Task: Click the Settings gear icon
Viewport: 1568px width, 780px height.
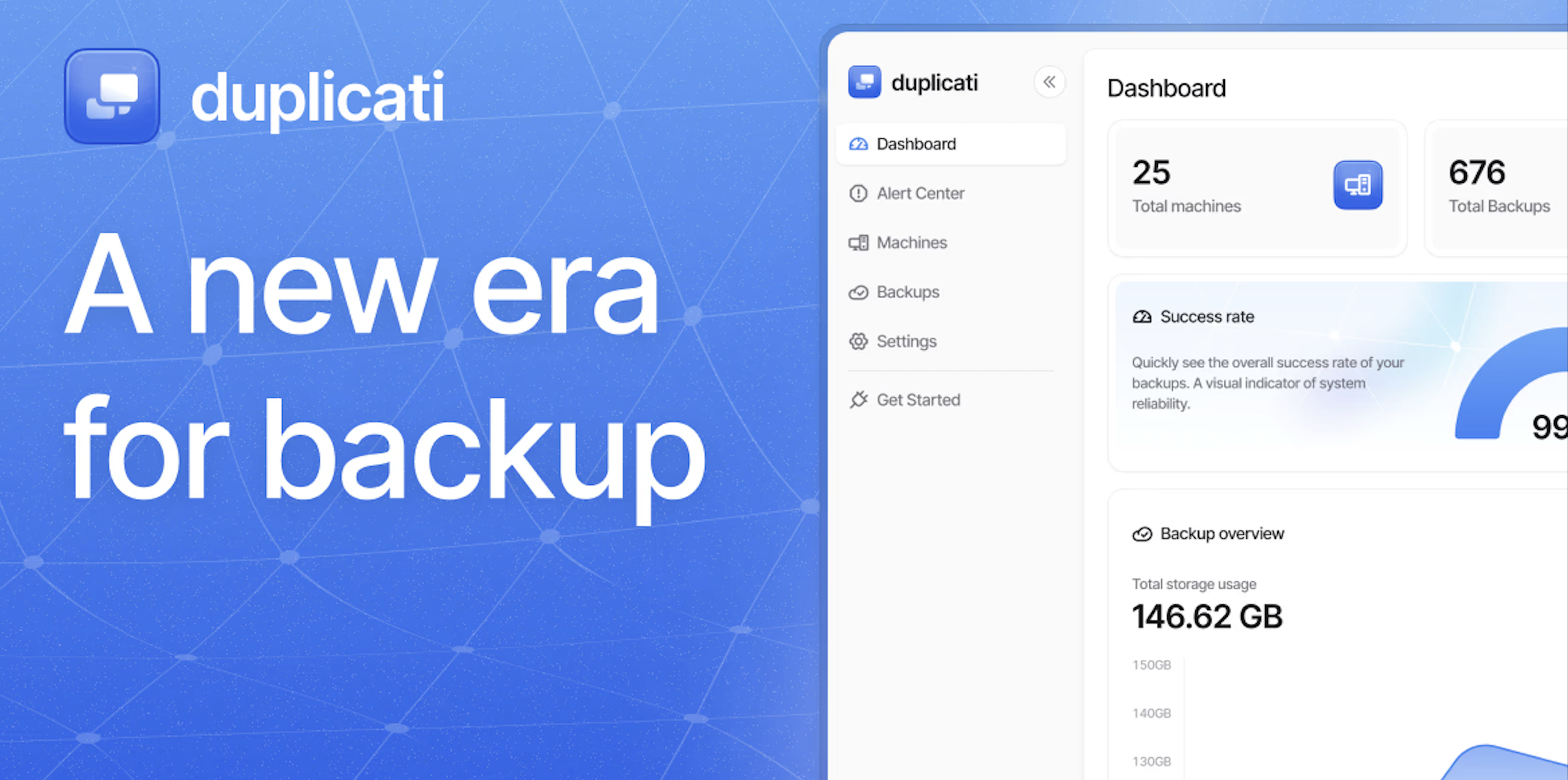Action: 858,341
